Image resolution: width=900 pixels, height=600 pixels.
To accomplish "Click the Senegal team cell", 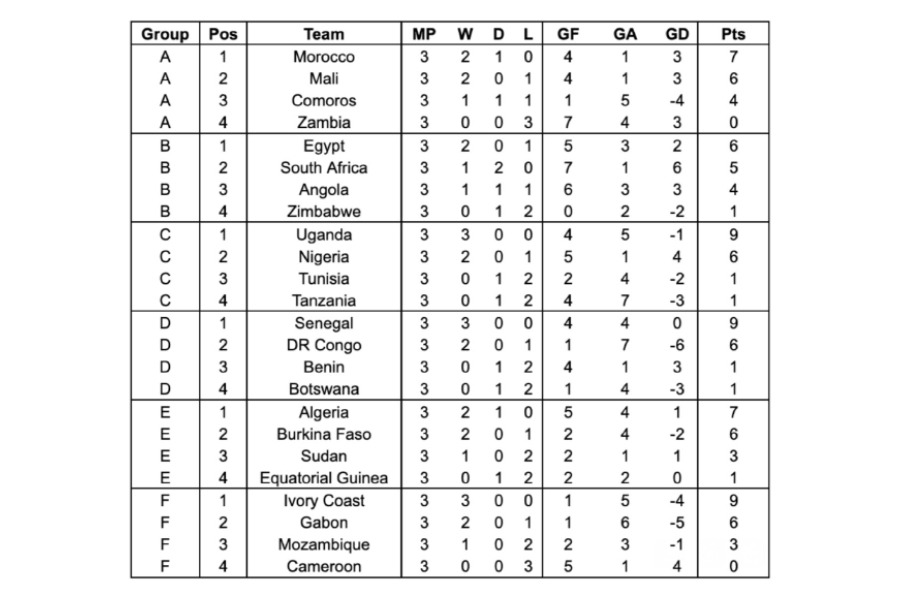I will tap(324, 323).
